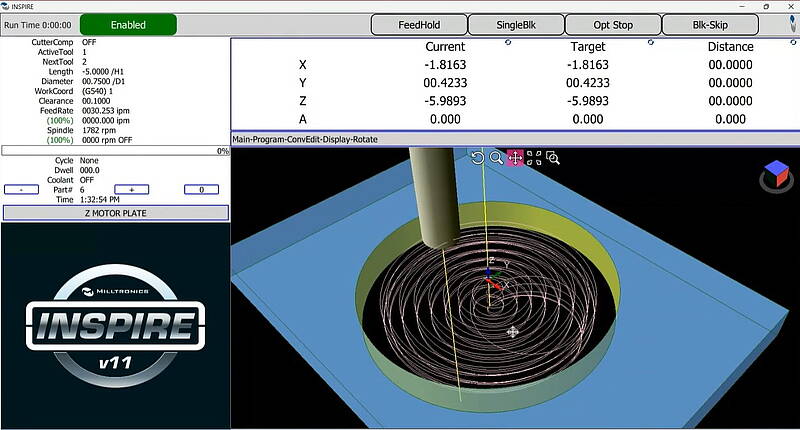
Task: Click the green Enabled status button
Action: 128,25
